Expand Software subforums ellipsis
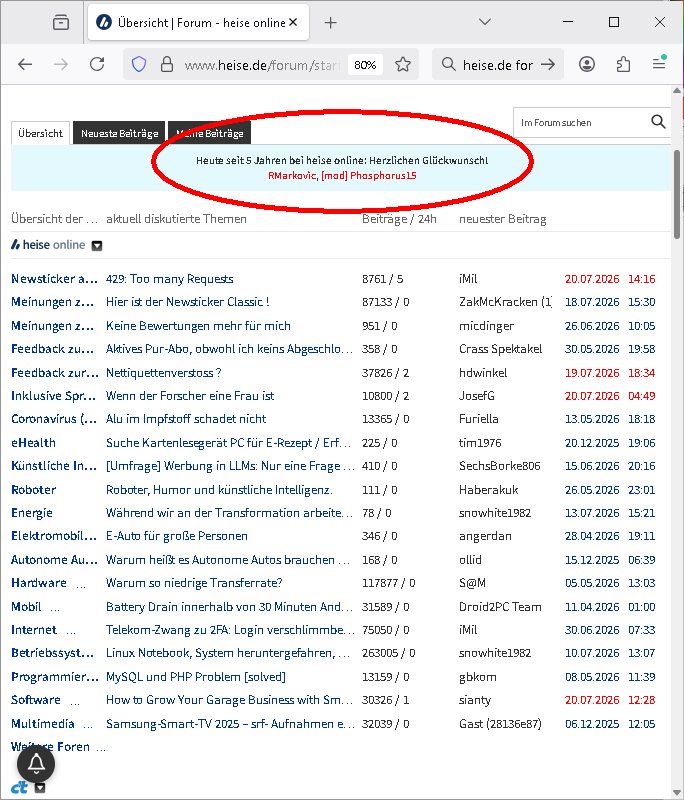The image size is (684, 800). [75, 701]
